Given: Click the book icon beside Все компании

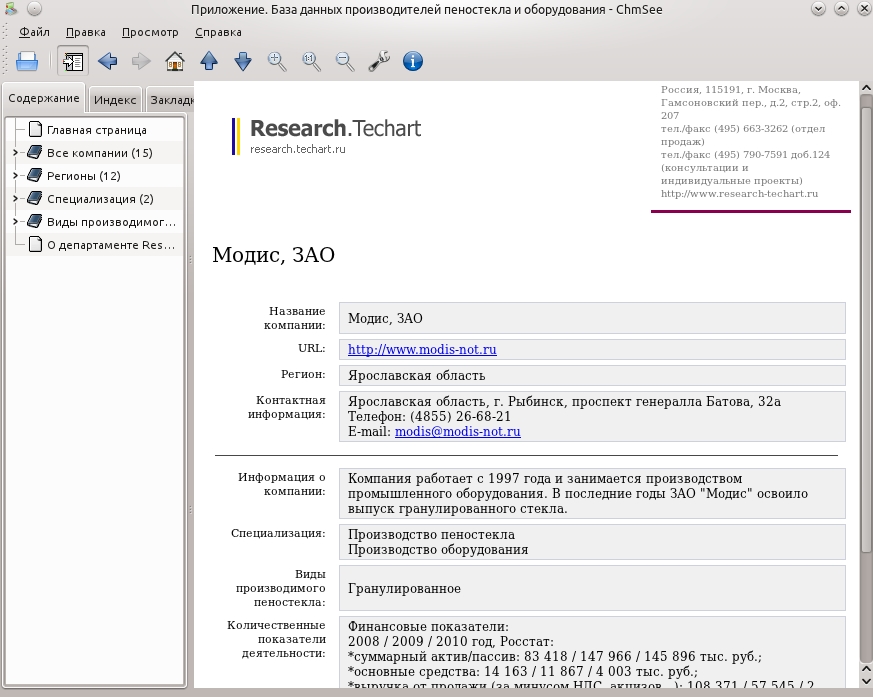Looking at the screenshot, I should (x=35, y=153).
